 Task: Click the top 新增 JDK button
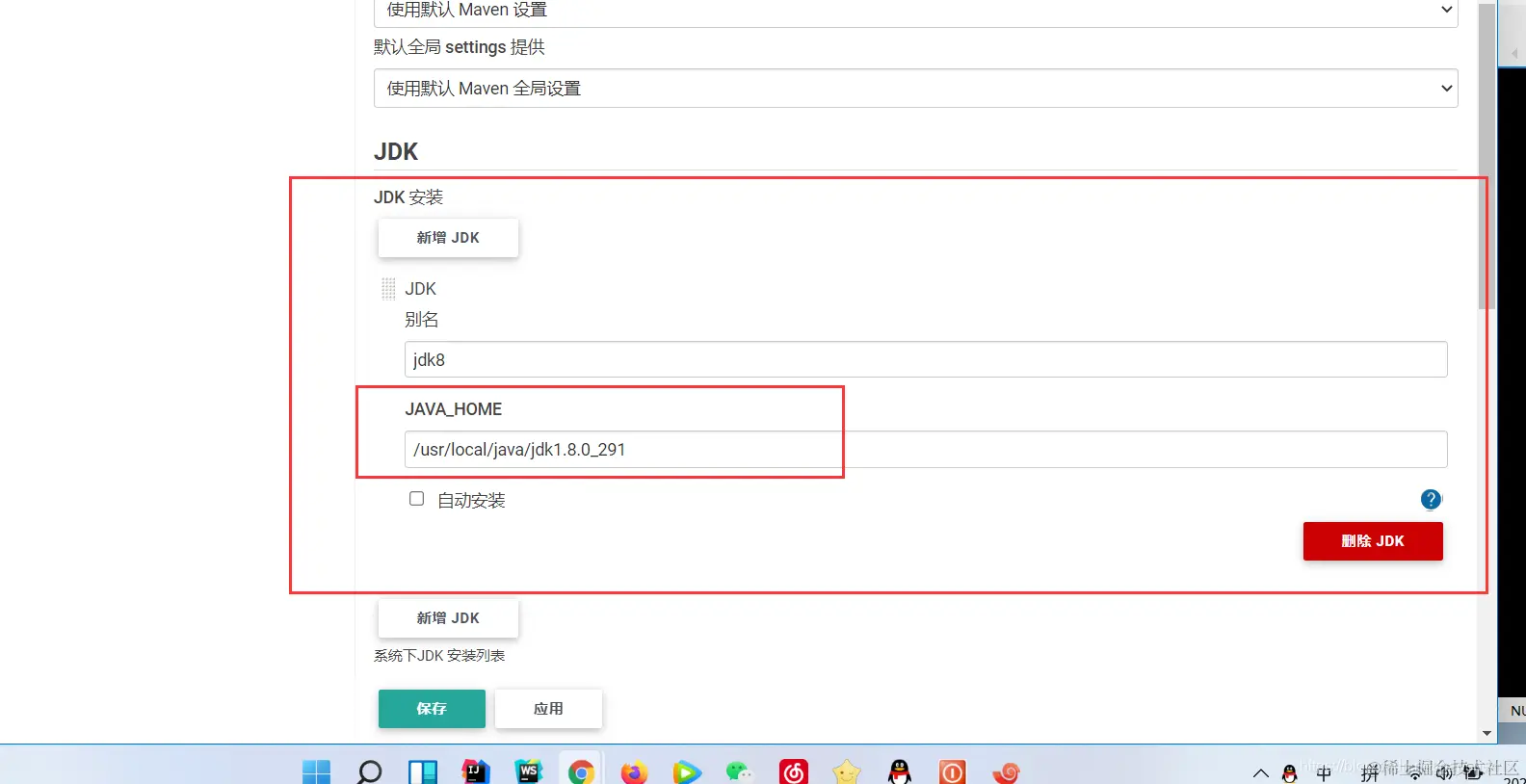(448, 238)
